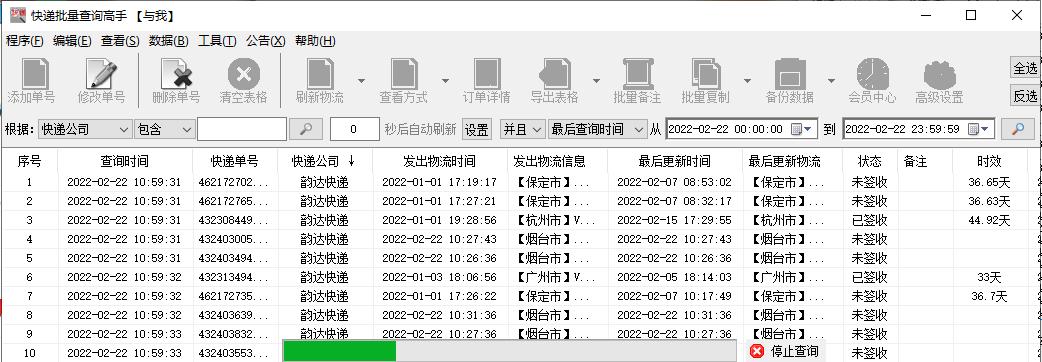Screen dimensions: 1042x362
Task: Open 高级设置 advanced settings
Action: (939, 74)
